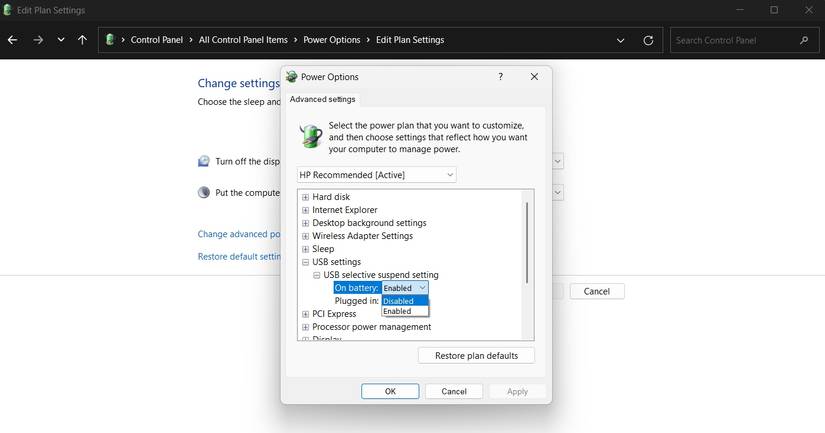This screenshot has width=825, height=433.
Task: Select Processor power management label
Action: [x=371, y=327]
